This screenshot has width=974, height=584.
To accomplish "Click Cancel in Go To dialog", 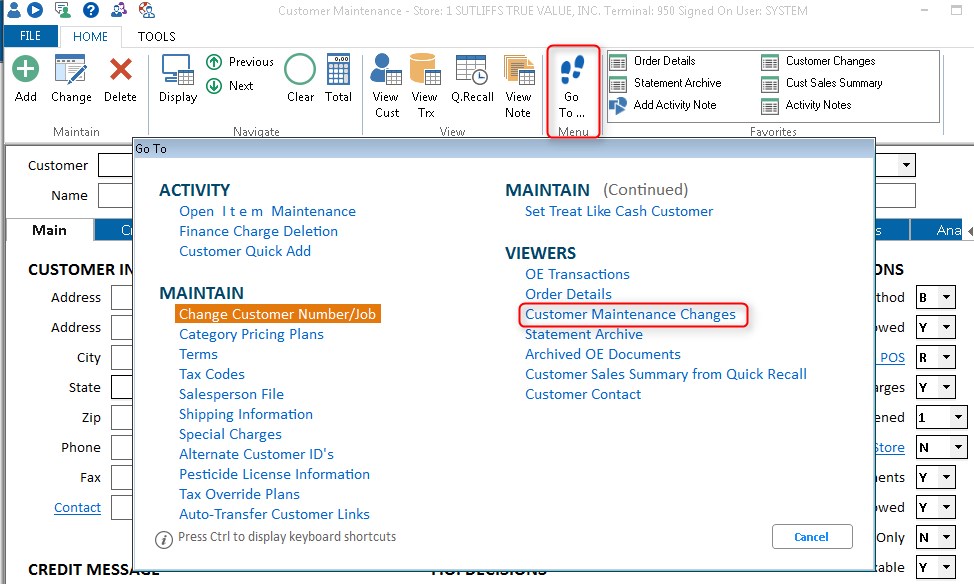I will coord(811,537).
